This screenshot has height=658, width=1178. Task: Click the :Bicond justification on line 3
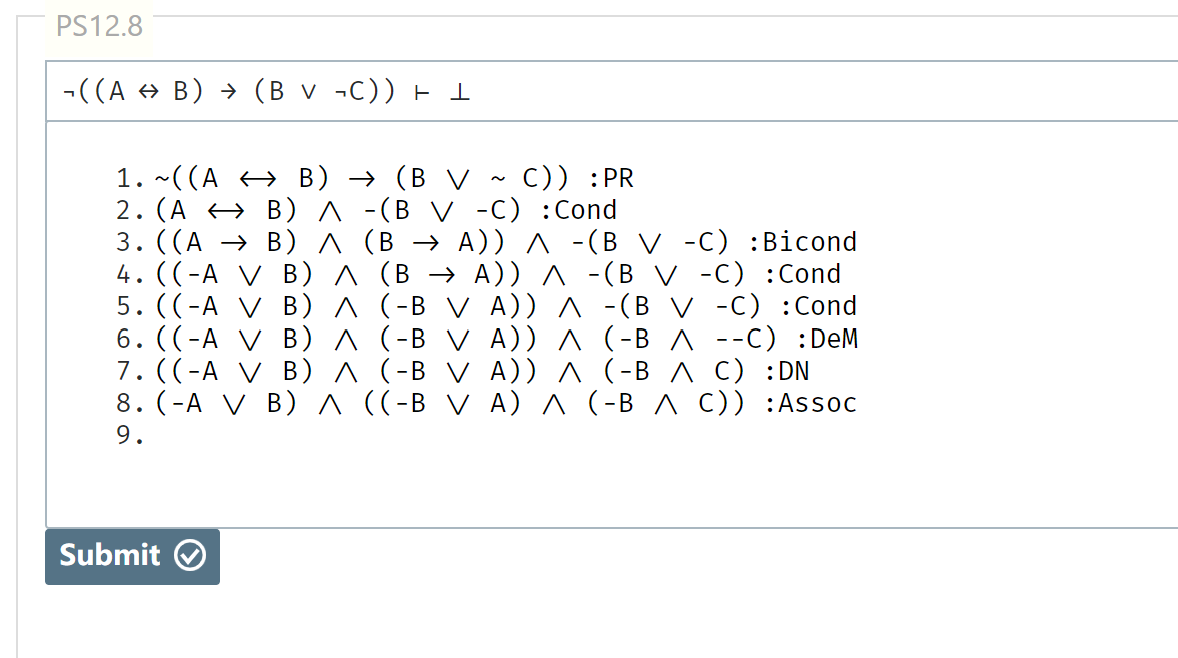(802, 243)
